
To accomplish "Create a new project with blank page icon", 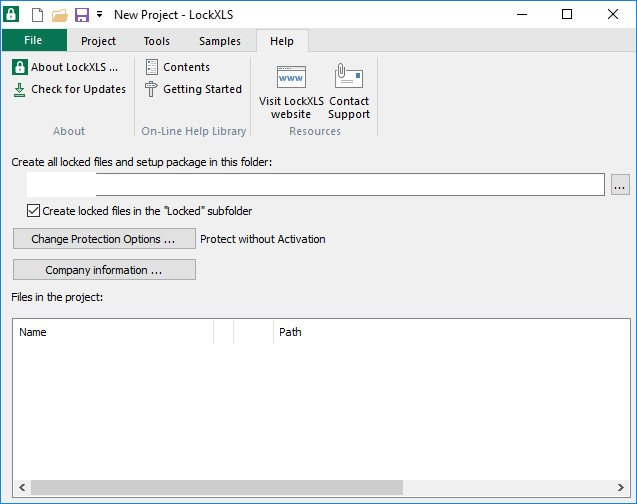I will point(37,15).
